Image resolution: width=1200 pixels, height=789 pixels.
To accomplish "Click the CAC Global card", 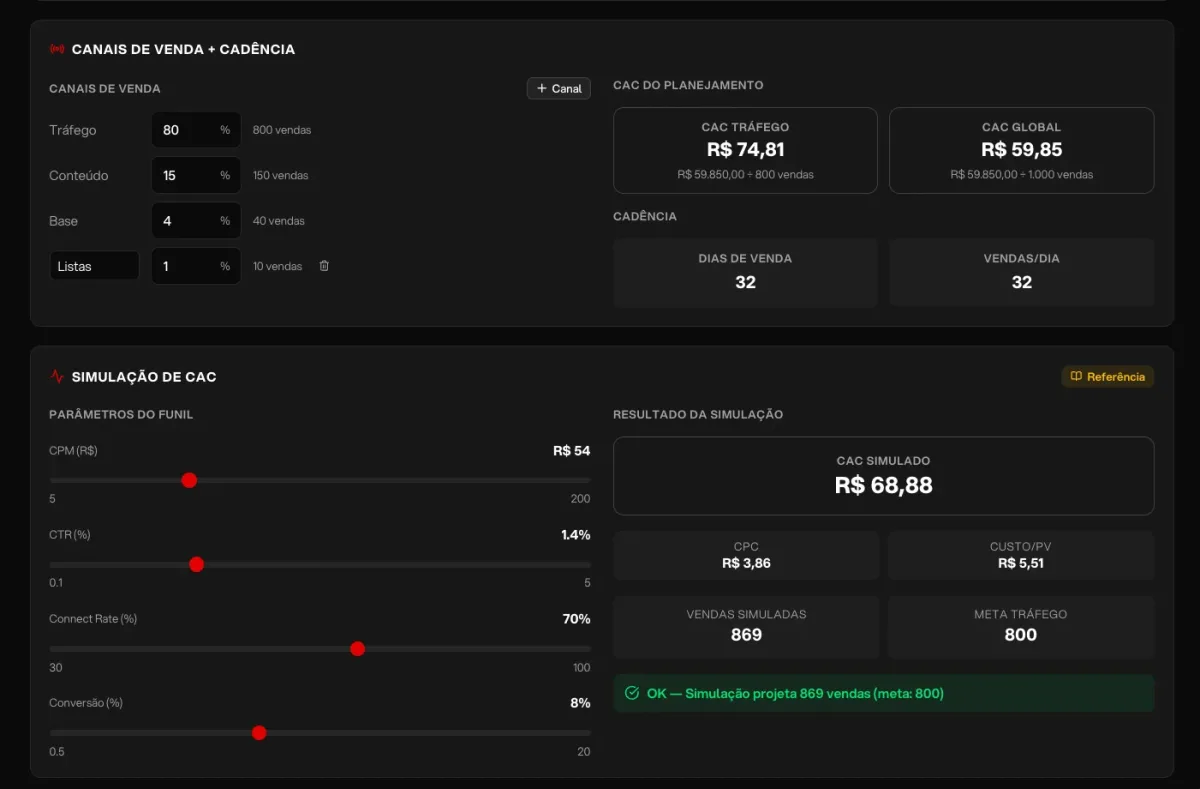I will pos(1021,150).
